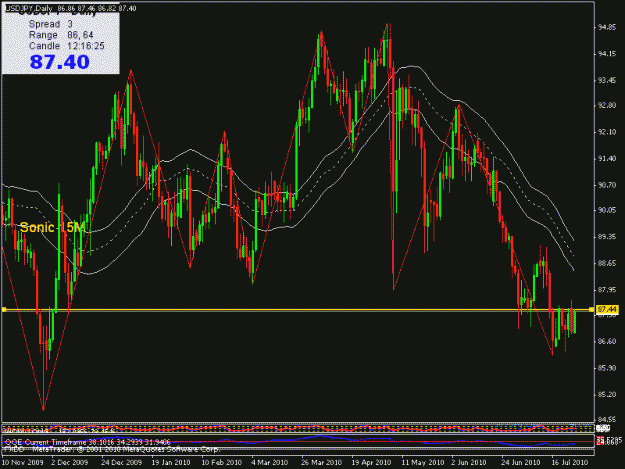The width and height of the screenshot is (625, 469).
Task: Select the yellow "Sonic 15M" label
Action: [x=52, y=228]
